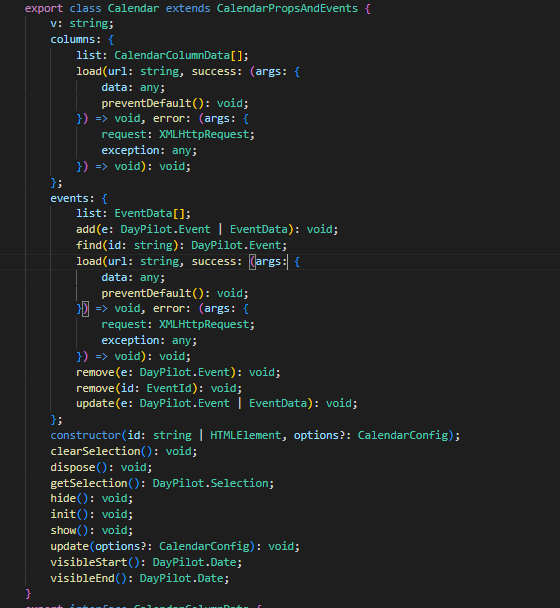Click CalendarConfig in the constructor signature
560x608 pixels.
pos(403,435)
